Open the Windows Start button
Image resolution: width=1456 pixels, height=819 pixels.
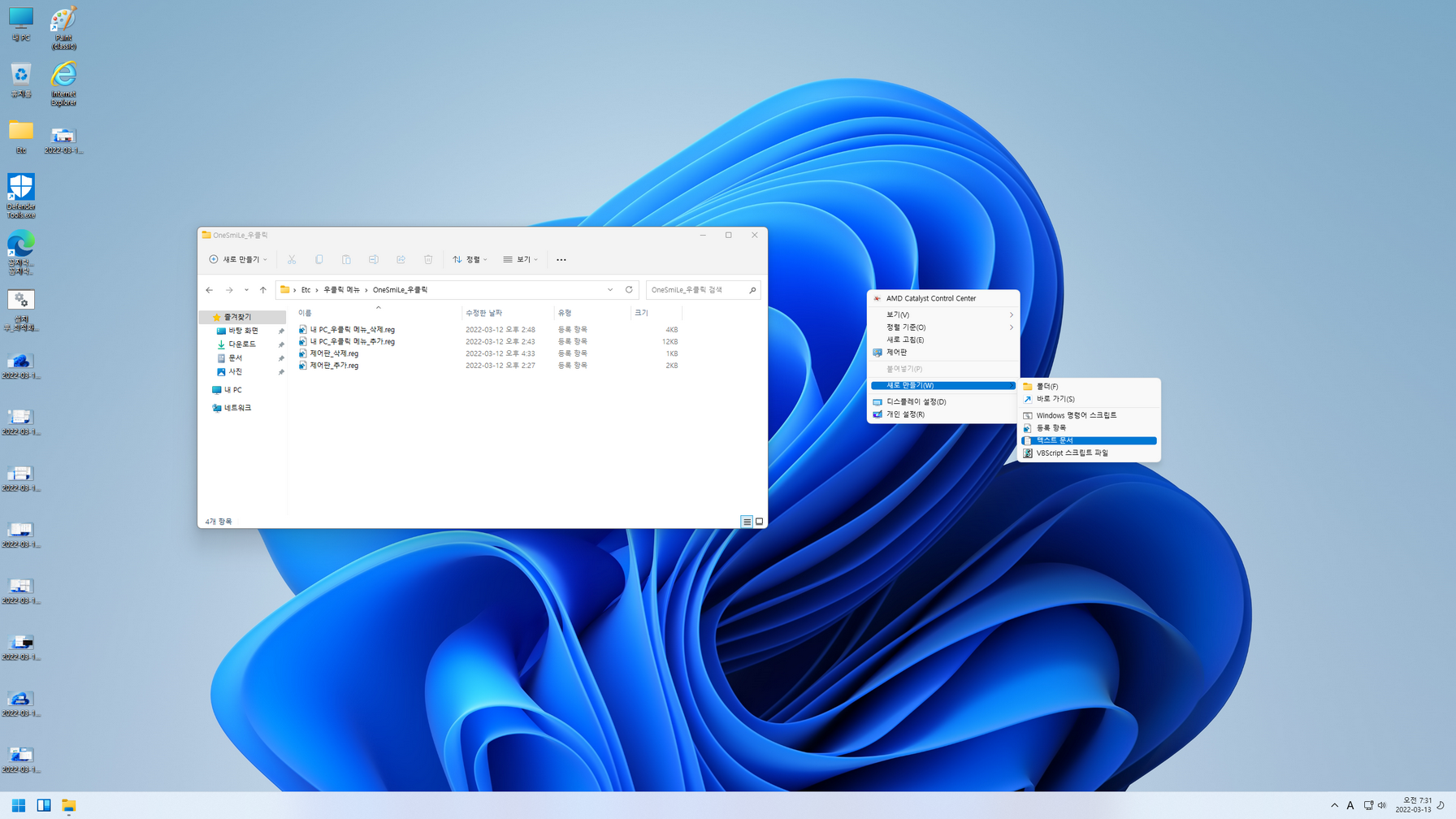[x=19, y=805]
